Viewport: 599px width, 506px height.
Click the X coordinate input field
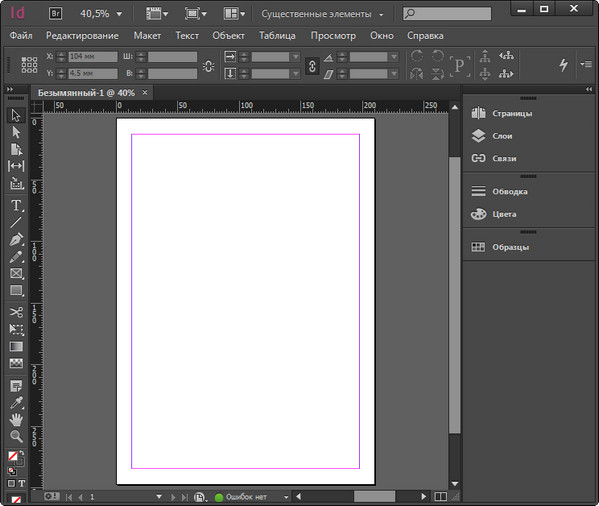click(93, 57)
